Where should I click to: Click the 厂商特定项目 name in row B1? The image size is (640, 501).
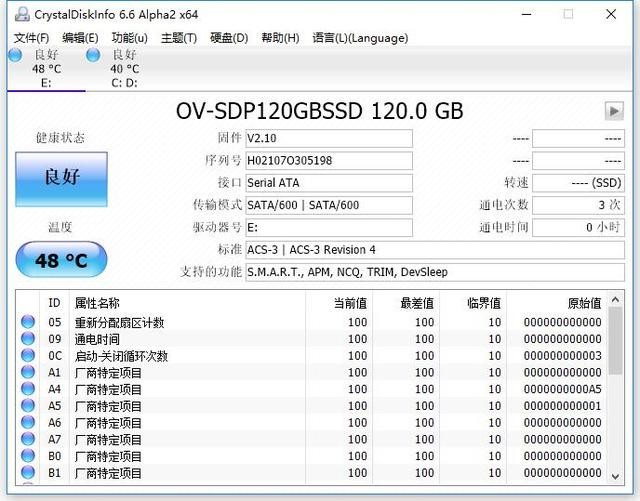(x=108, y=473)
